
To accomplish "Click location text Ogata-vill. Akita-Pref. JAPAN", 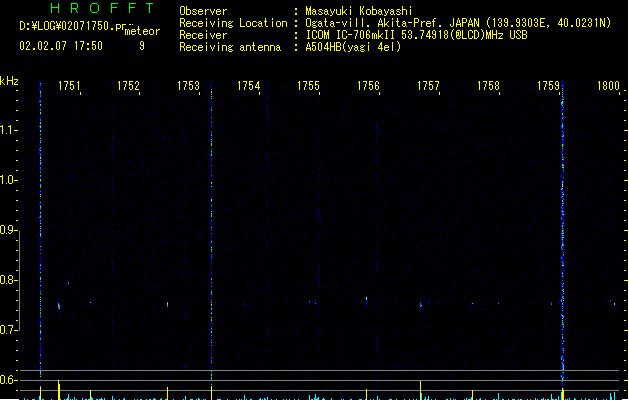I will point(392,23).
